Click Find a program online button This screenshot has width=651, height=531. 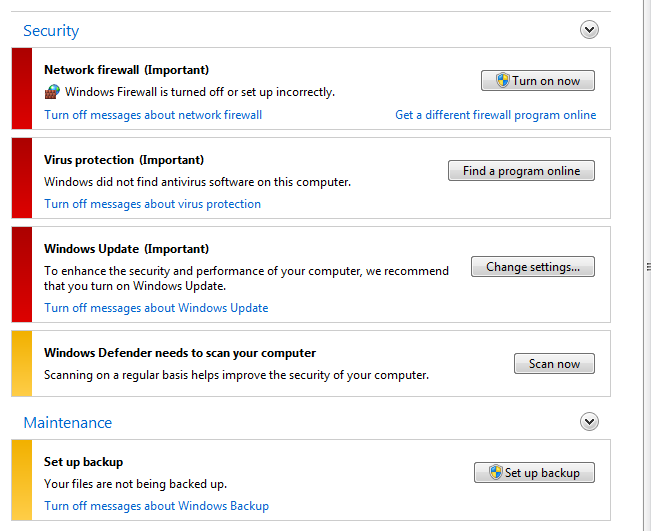coord(521,171)
